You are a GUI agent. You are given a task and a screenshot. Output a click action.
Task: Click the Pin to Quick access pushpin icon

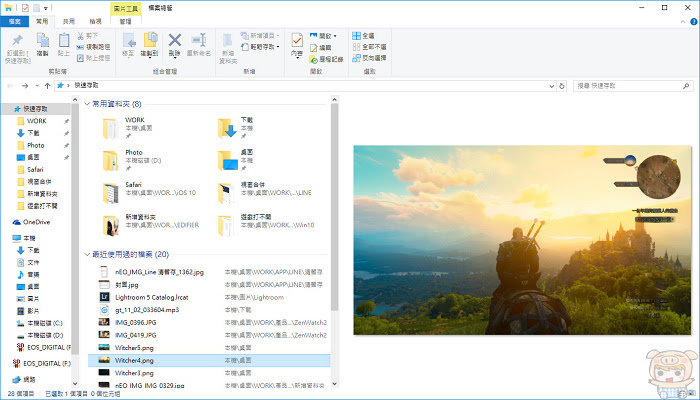(x=17, y=40)
